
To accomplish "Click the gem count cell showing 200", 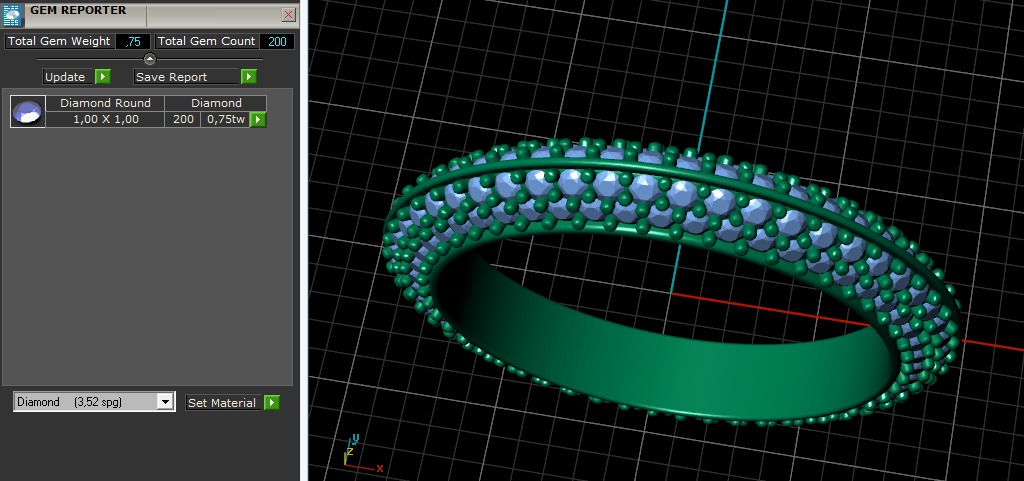I will [x=183, y=119].
